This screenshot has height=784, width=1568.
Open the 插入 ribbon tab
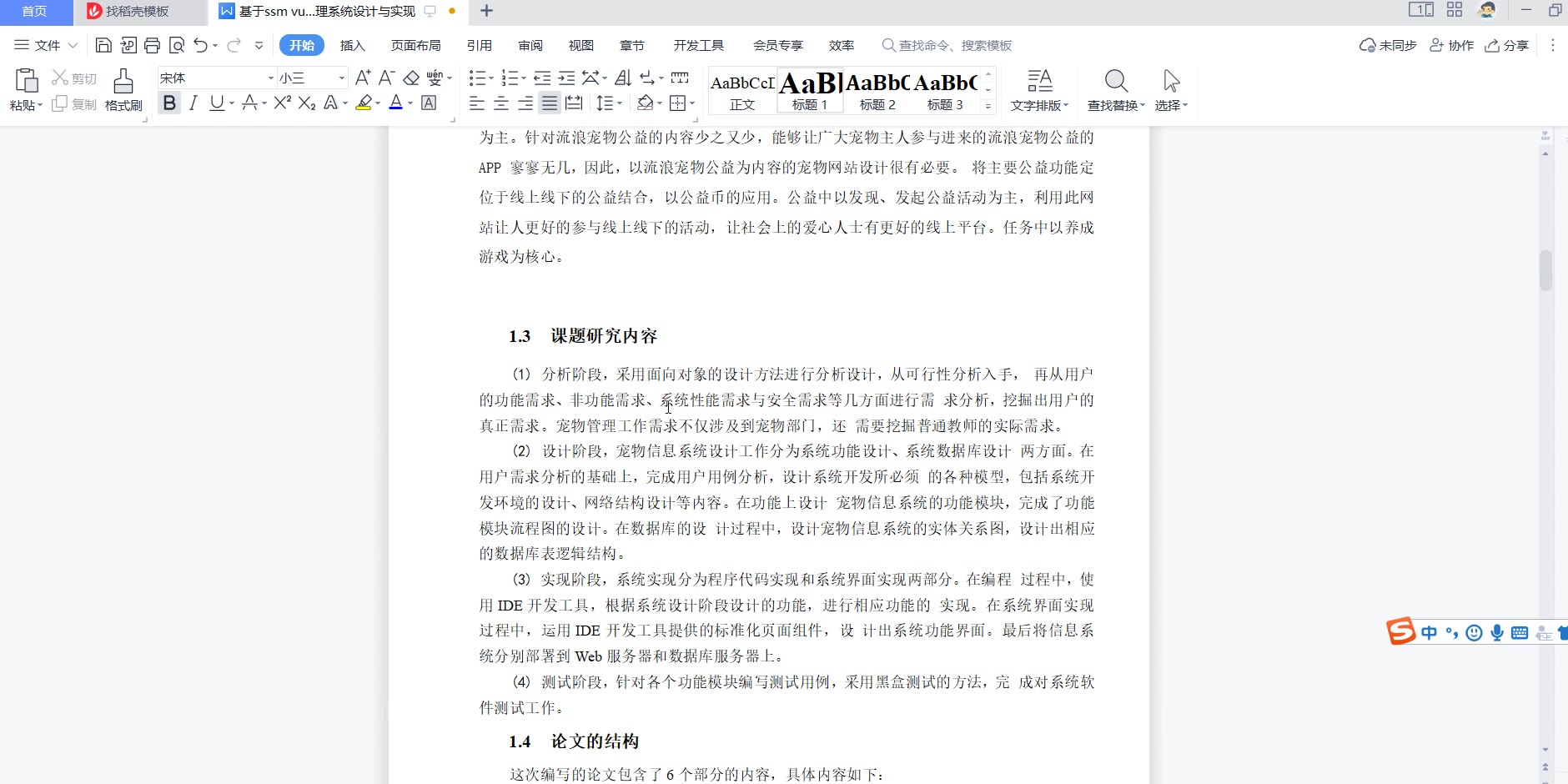[x=353, y=46]
